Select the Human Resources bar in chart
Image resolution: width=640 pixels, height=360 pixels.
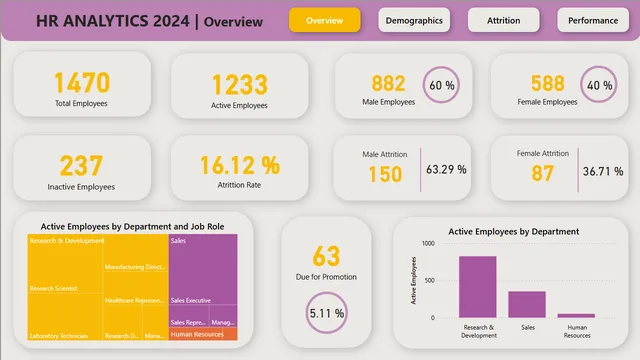point(576,316)
